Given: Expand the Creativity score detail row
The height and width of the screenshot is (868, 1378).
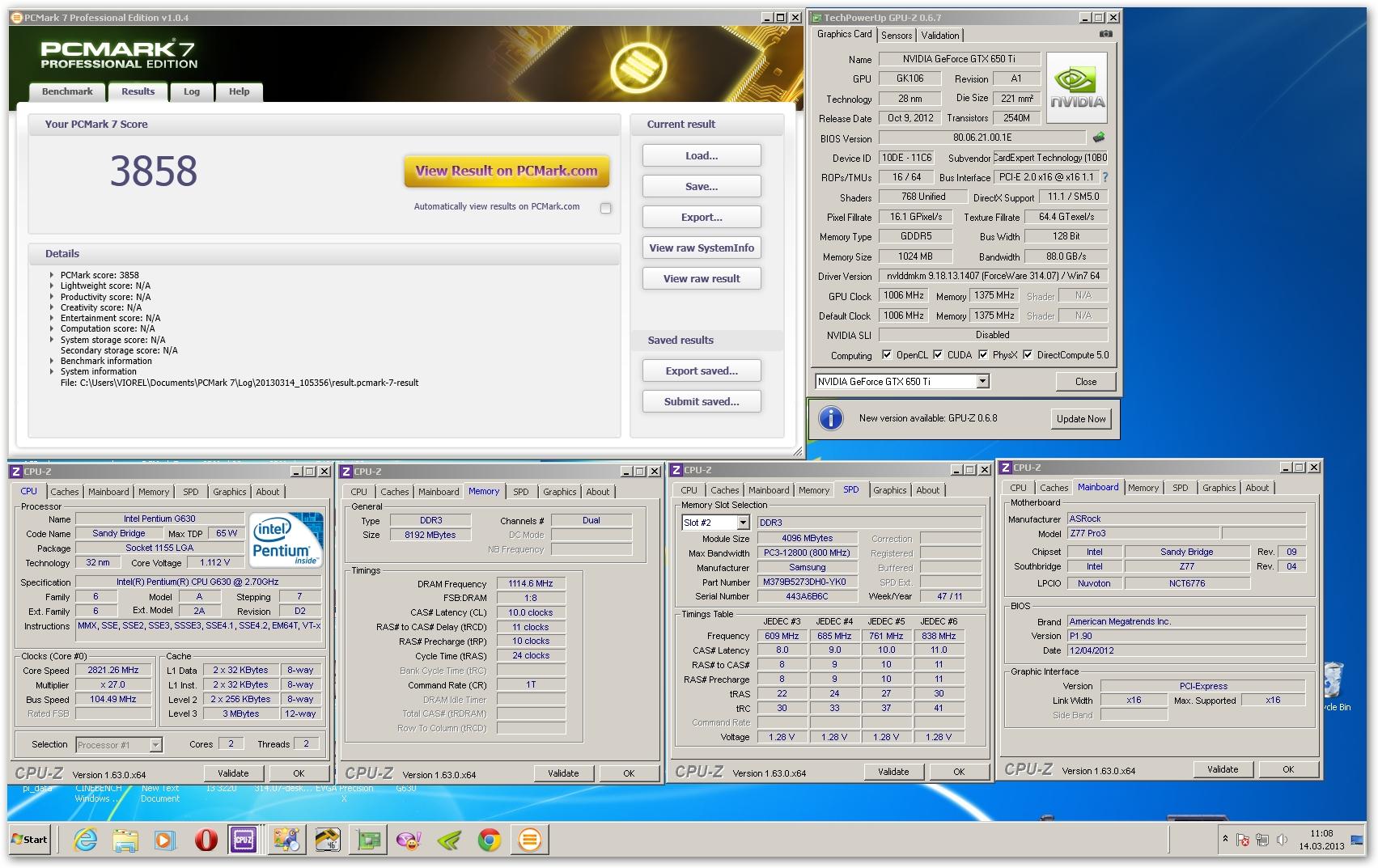Looking at the screenshot, I should 52,307.
